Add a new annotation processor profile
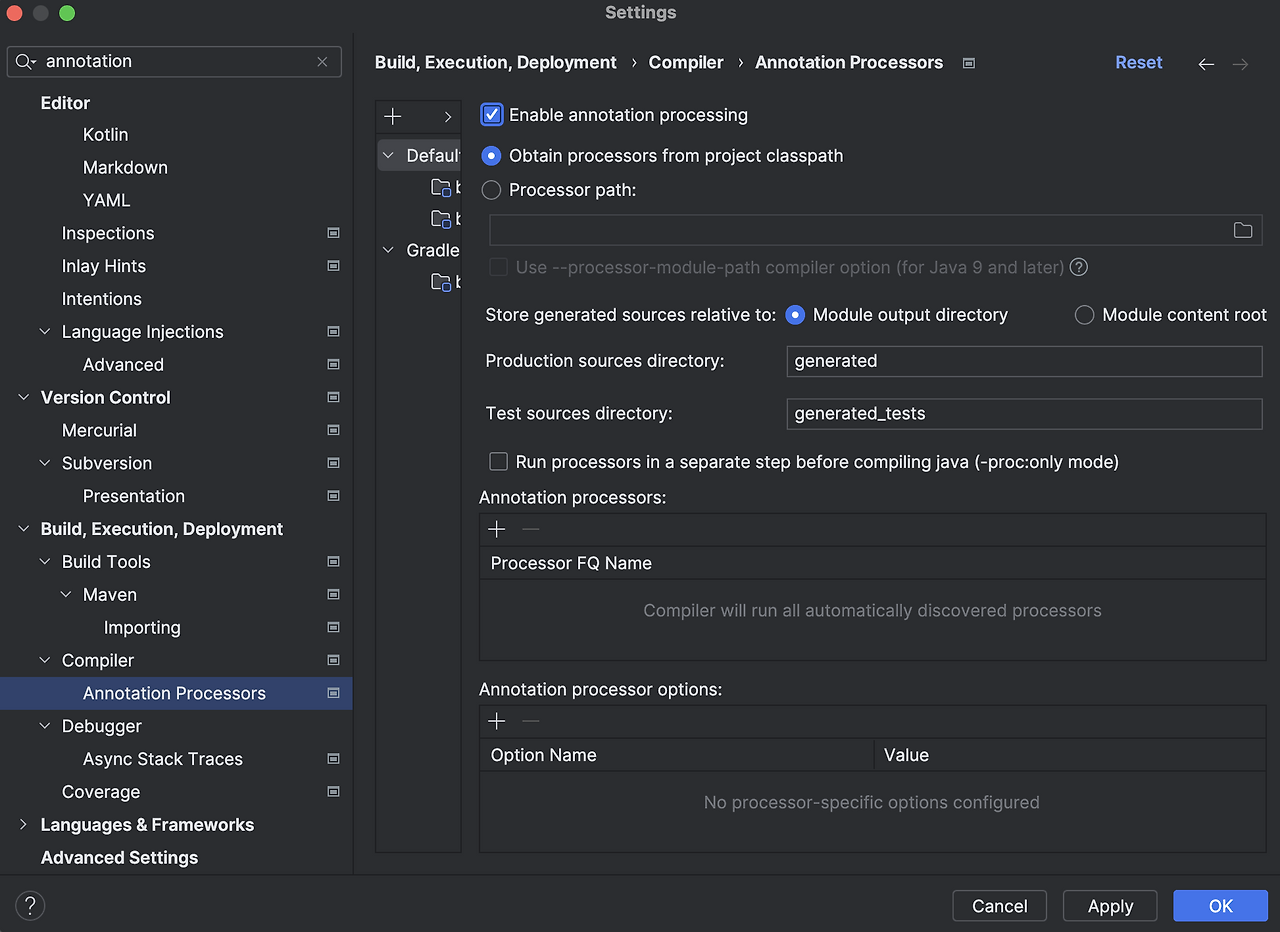This screenshot has width=1280, height=932. [393, 117]
